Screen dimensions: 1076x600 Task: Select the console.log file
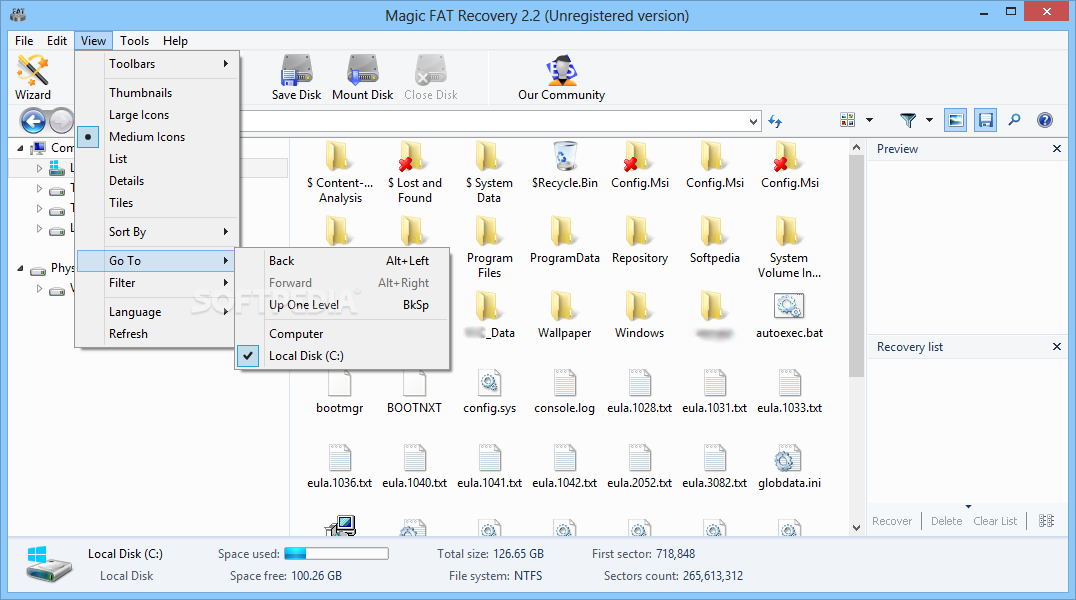coord(564,391)
